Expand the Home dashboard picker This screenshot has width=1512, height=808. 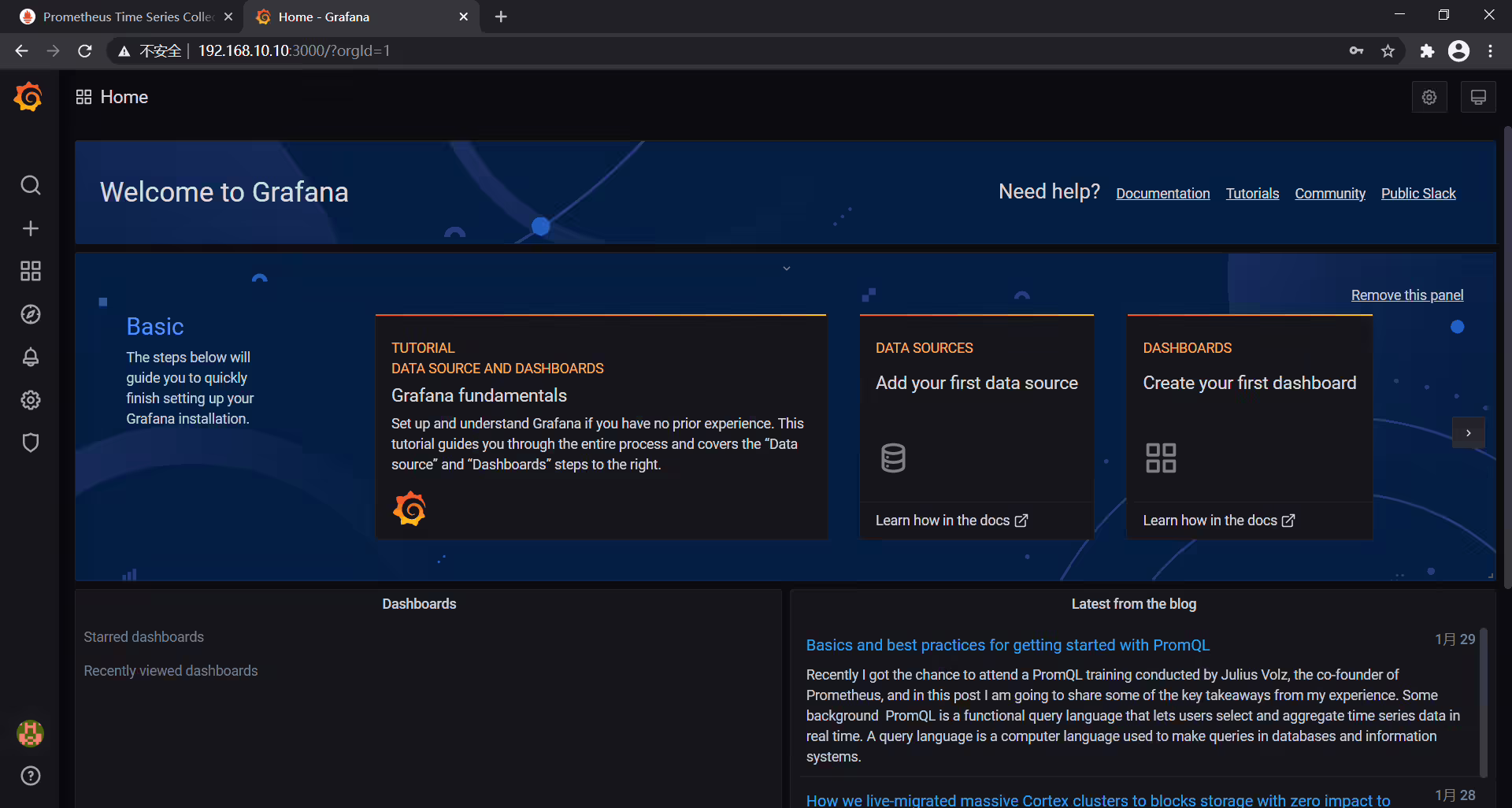pyautogui.click(x=112, y=97)
